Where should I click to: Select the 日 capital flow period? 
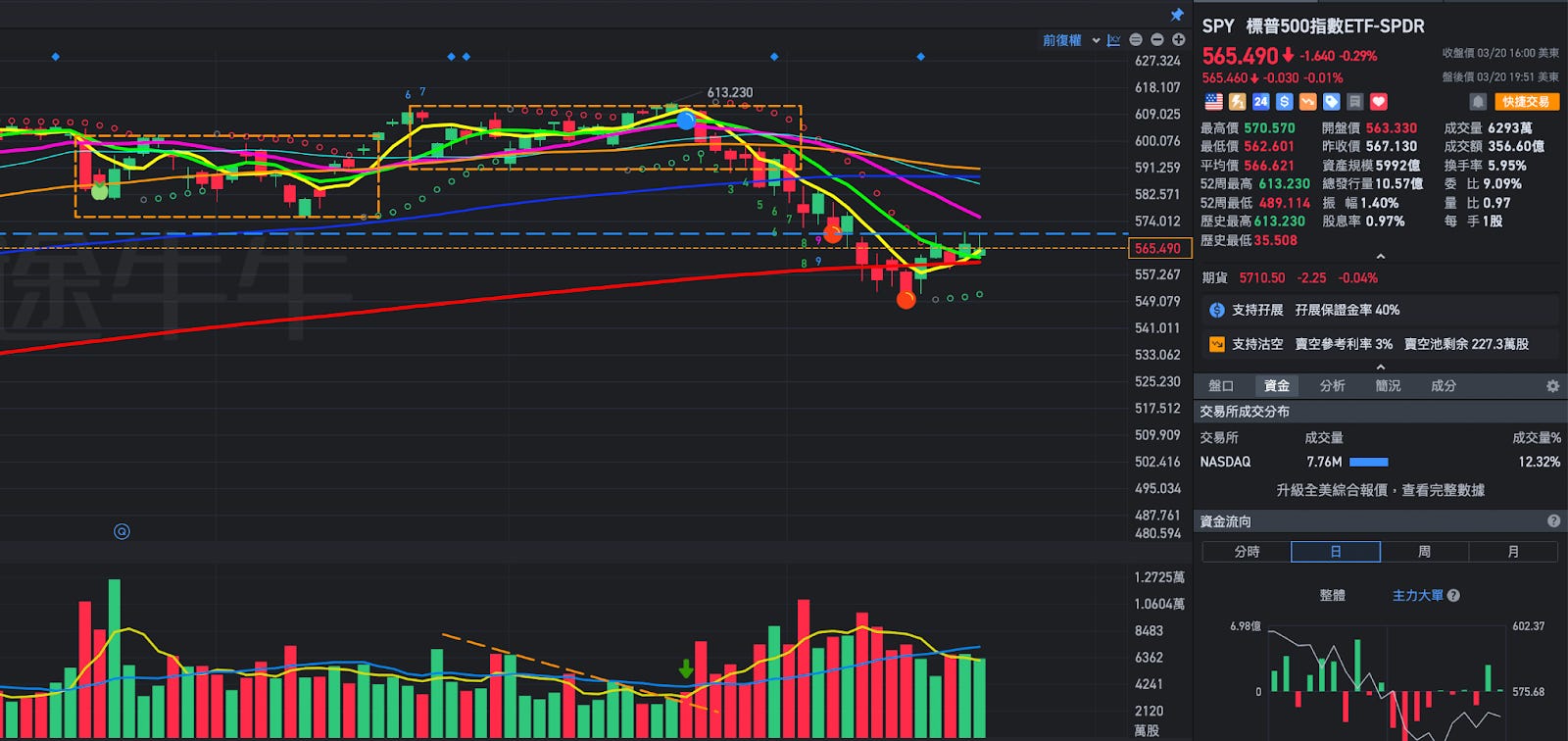(x=1336, y=552)
